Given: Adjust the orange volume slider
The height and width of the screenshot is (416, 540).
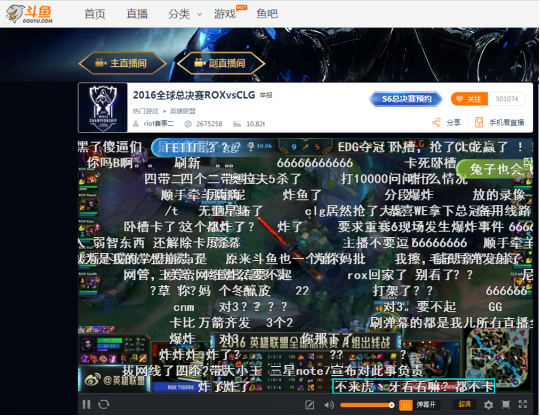Looking at the screenshot, I should click(367, 405).
